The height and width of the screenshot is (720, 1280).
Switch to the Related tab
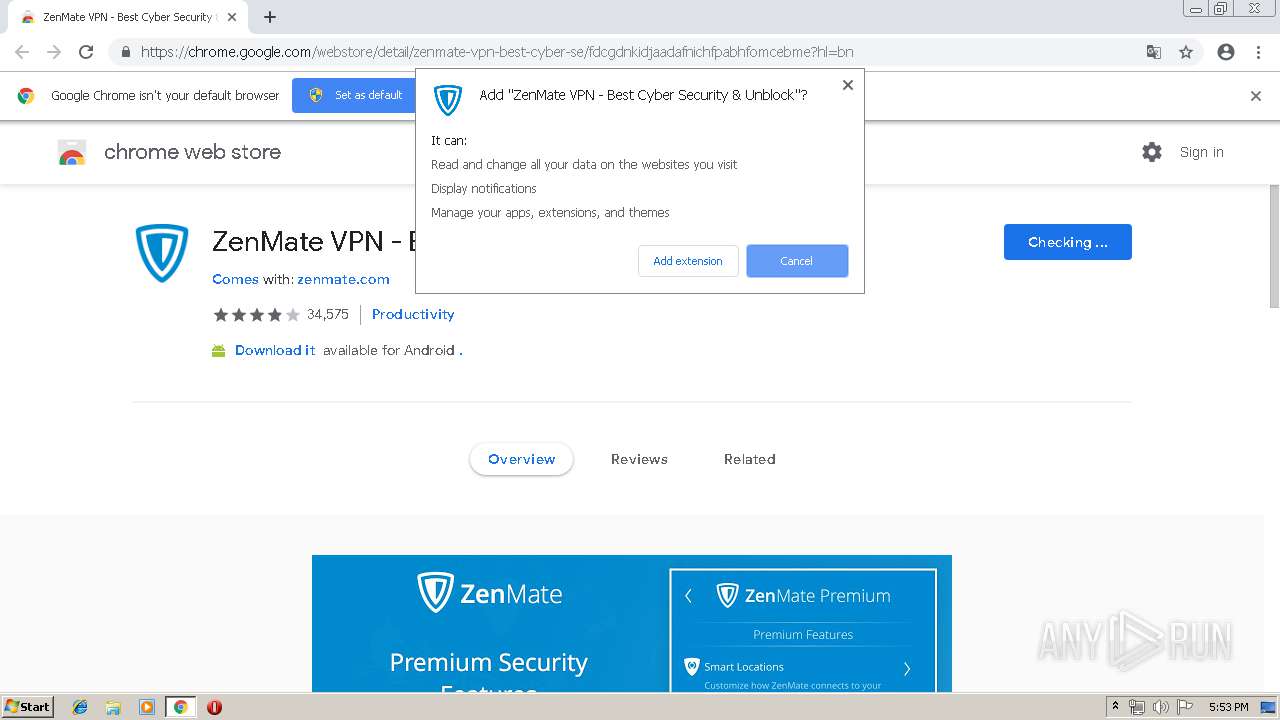pyautogui.click(x=750, y=459)
